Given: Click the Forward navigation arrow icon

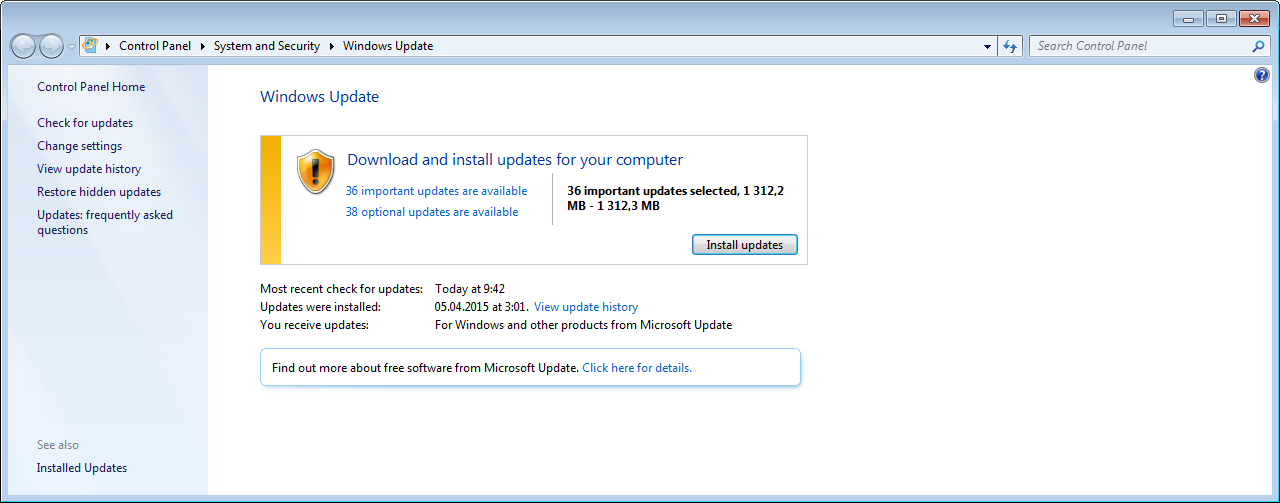Looking at the screenshot, I should pos(51,46).
